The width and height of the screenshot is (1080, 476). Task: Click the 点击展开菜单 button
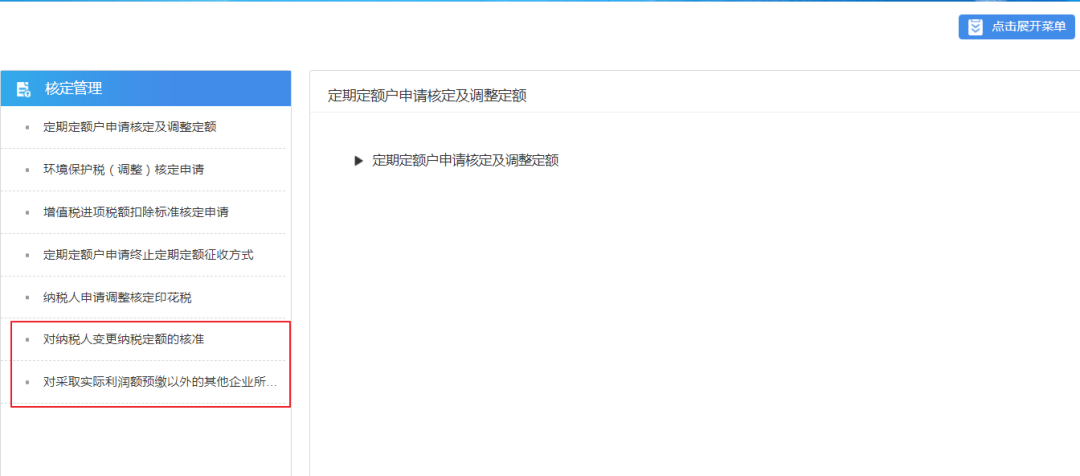[x=1016, y=27]
